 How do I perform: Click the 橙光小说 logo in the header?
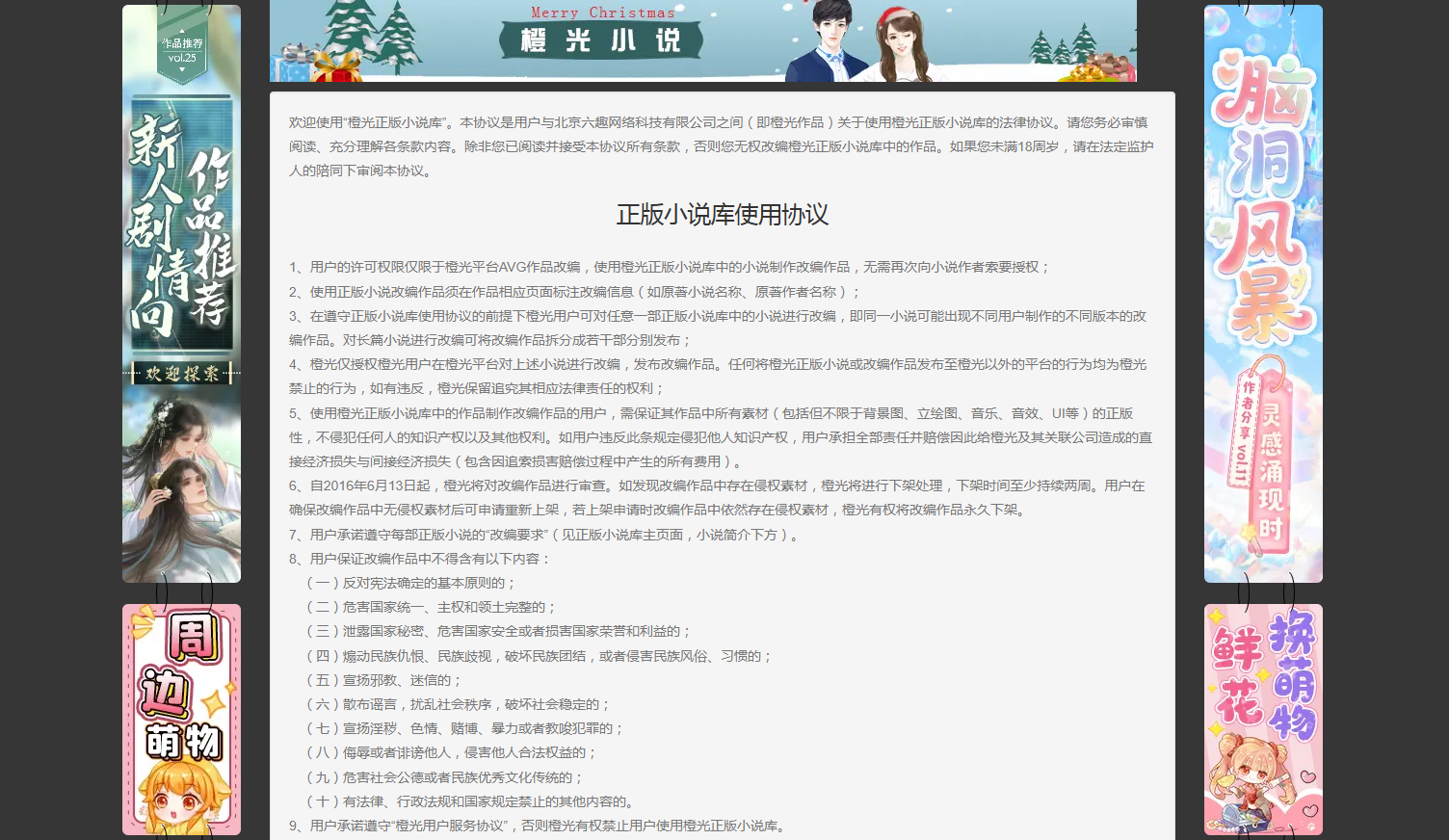601,40
